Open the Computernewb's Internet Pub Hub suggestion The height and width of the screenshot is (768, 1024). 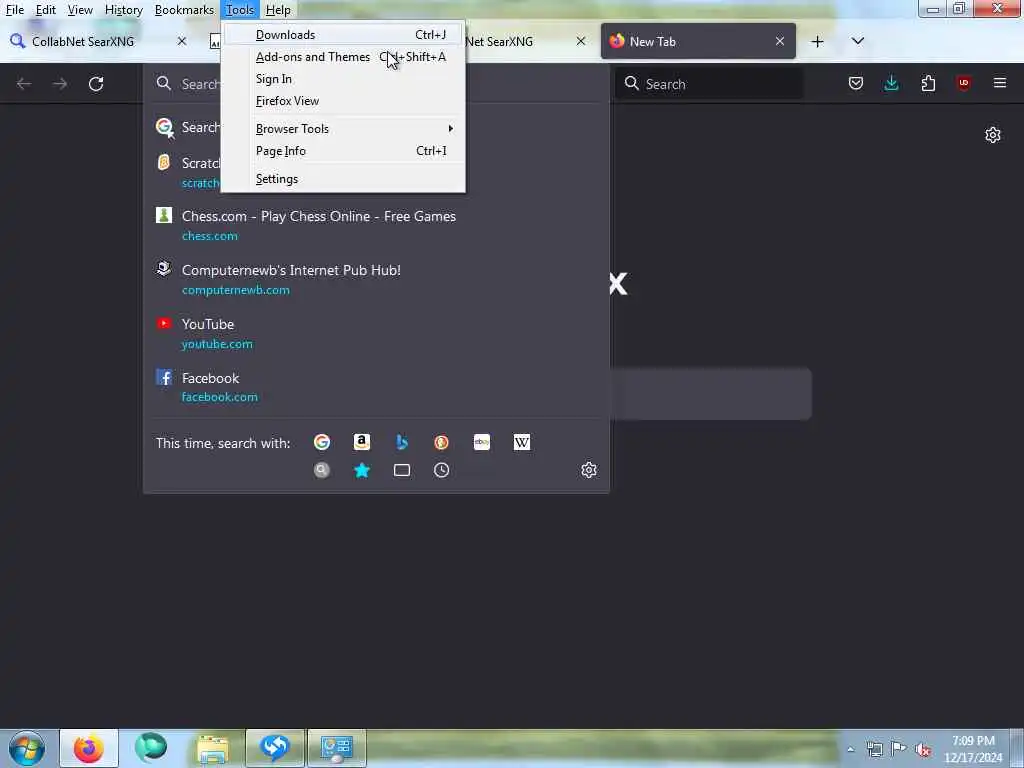[x=376, y=280]
